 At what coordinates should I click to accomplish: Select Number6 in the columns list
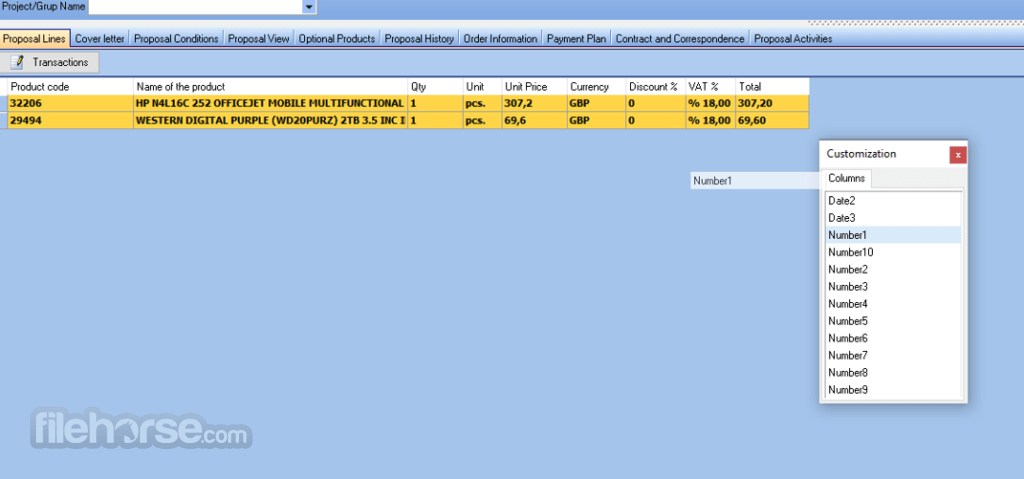pos(893,338)
